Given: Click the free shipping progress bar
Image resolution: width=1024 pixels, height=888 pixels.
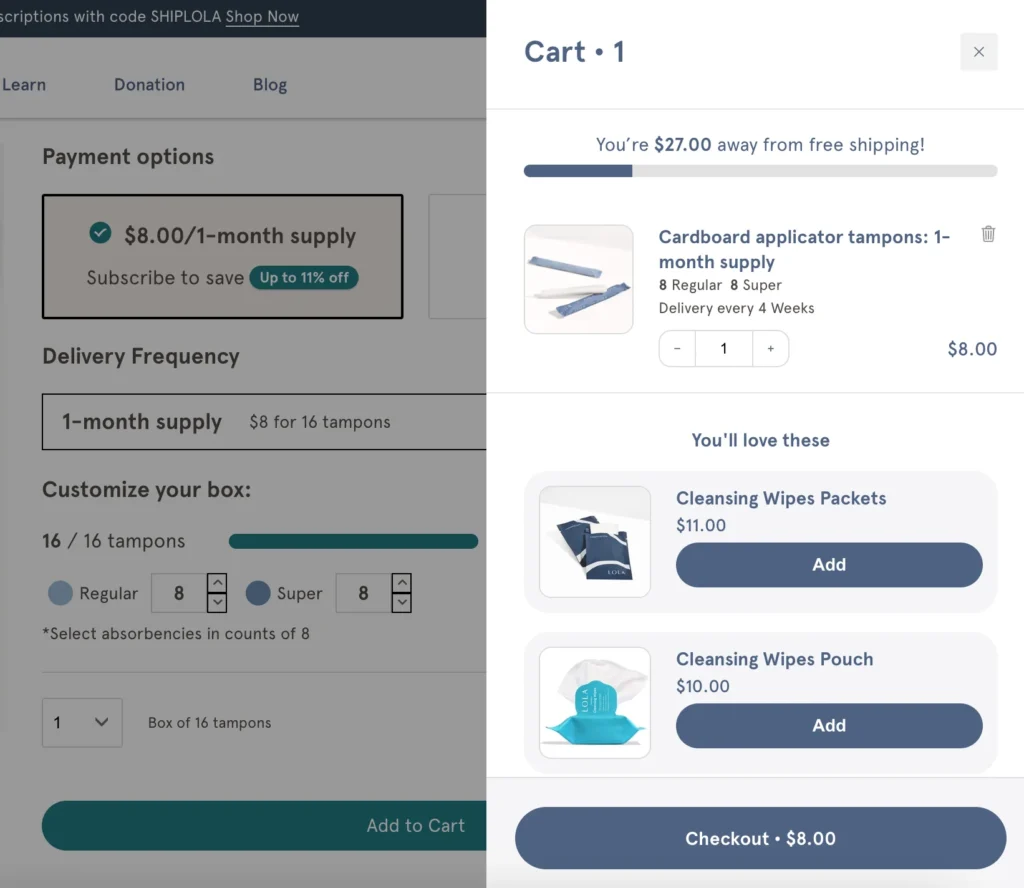Looking at the screenshot, I should tap(760, 170).
